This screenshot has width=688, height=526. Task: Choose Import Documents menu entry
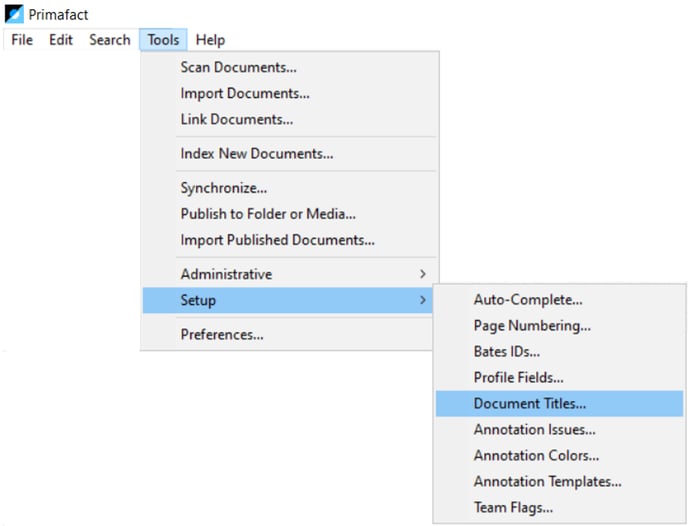(290, 93)
